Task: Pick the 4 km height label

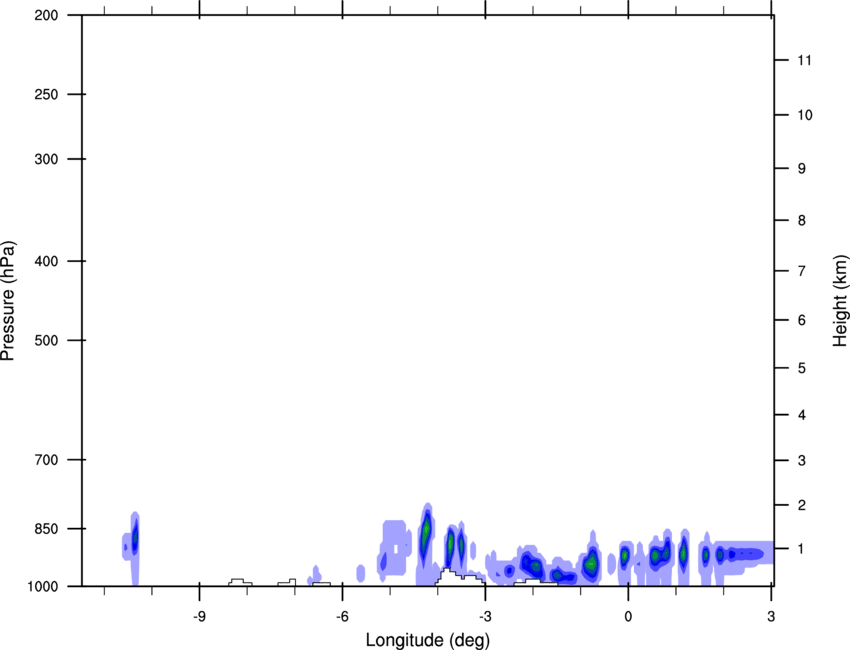Action: [x=802, y=415]
